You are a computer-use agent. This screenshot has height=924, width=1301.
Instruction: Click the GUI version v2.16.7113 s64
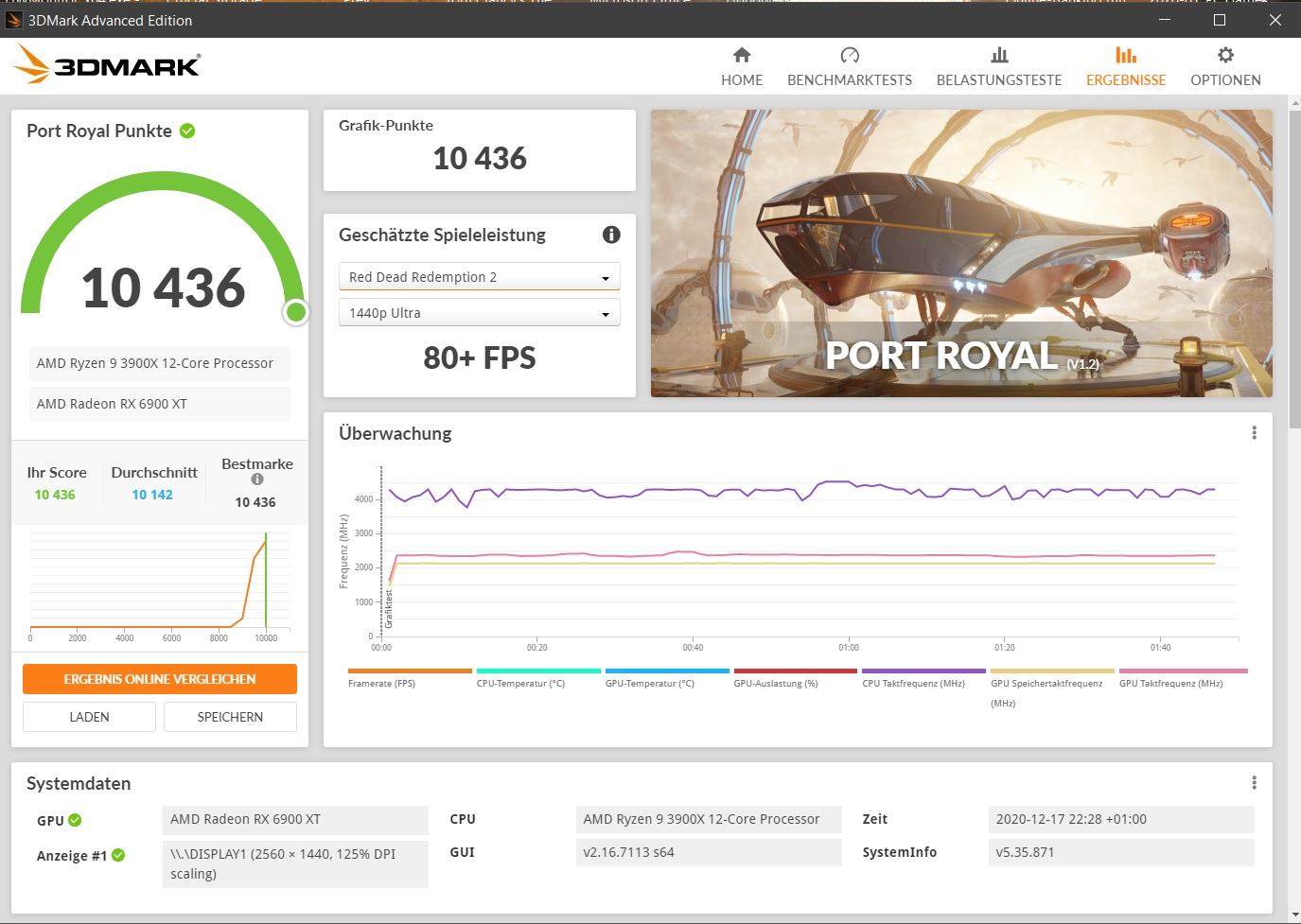(x=709, y=852)
